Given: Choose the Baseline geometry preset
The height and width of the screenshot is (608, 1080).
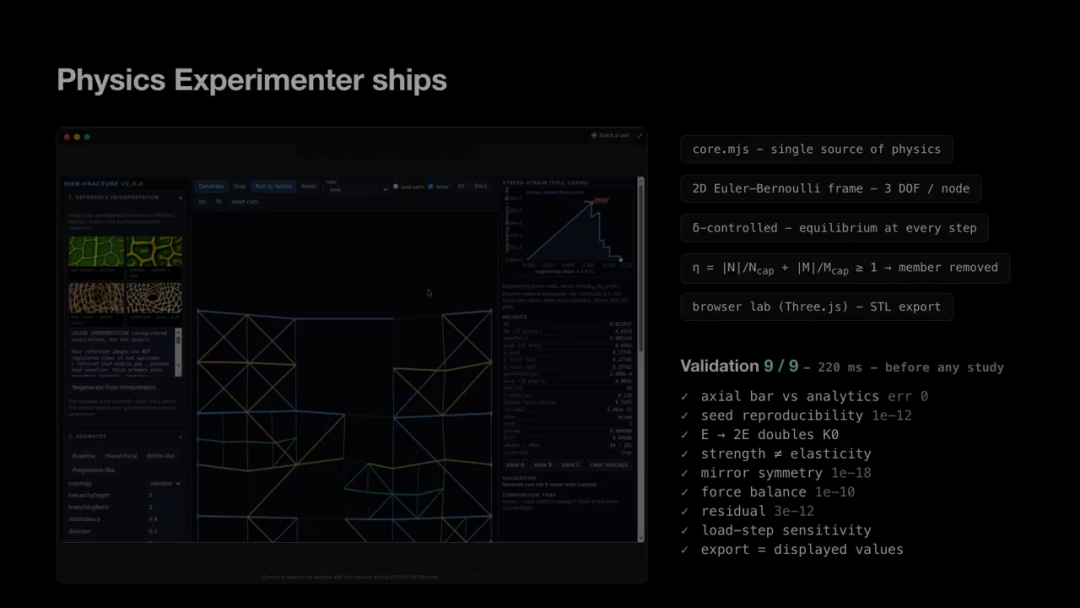Looking at the screenshot, I should (83, 456).
